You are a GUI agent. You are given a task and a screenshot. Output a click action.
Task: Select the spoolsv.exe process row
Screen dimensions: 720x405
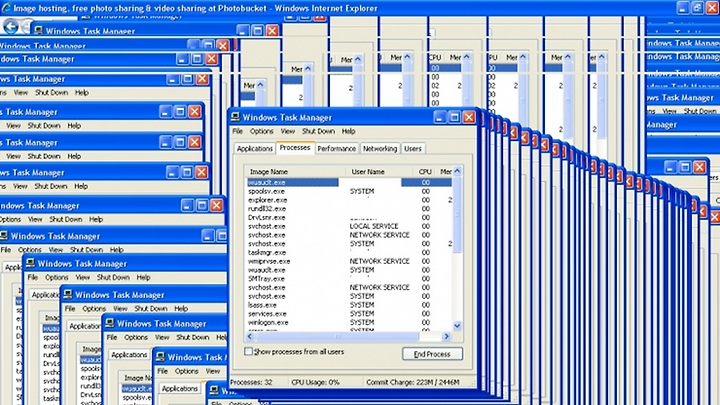click(349, 191)
